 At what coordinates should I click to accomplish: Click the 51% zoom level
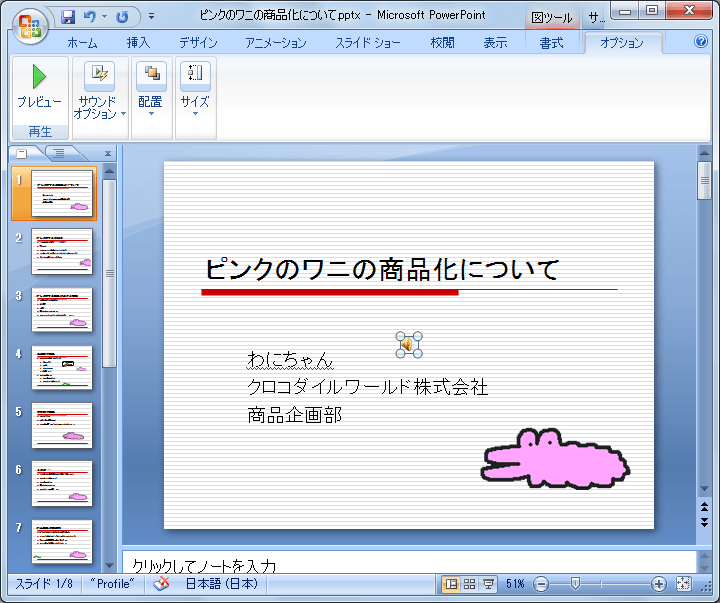tap(515, 584)
